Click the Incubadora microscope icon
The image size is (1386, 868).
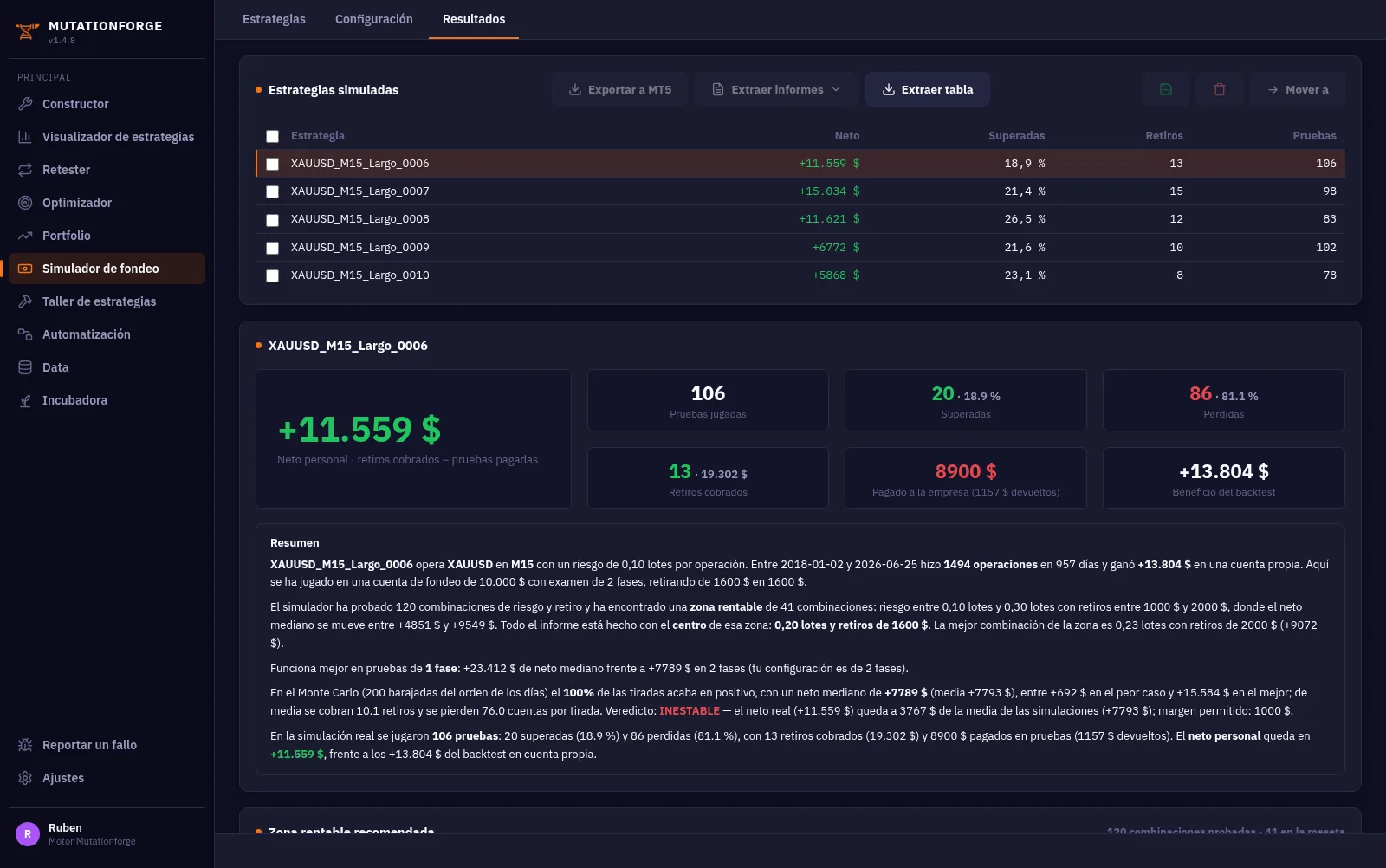pos(25,400)
